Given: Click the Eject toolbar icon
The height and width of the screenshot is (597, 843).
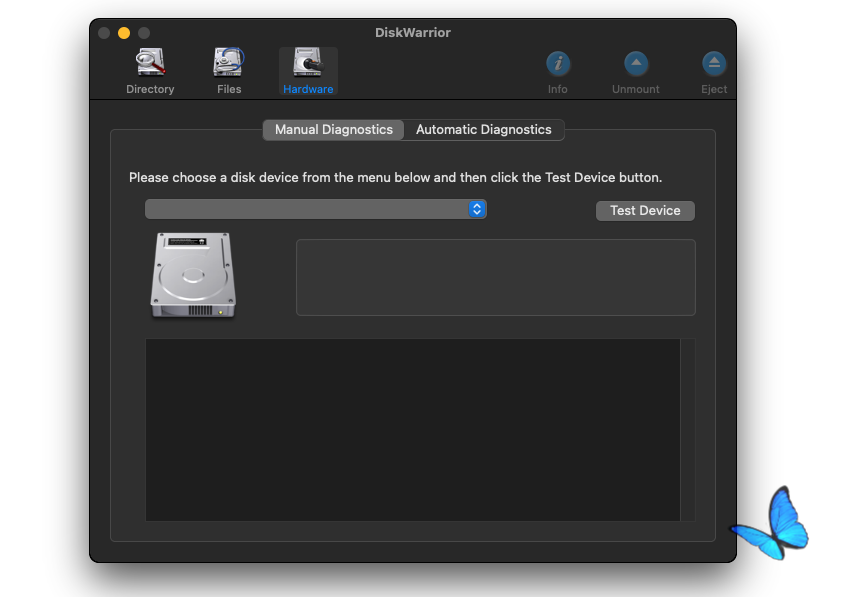Looking at the screenshot, I should pos(714,70).
